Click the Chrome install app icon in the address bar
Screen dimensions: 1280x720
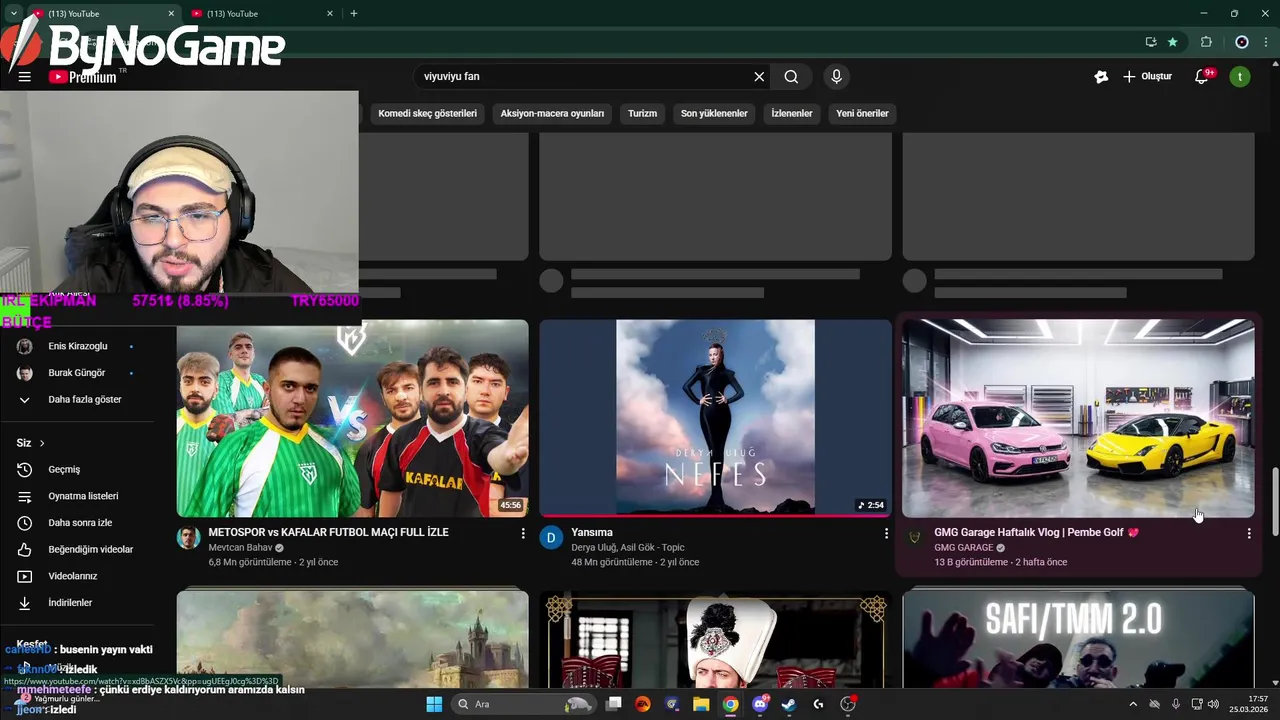click(x=1151, y=42)
